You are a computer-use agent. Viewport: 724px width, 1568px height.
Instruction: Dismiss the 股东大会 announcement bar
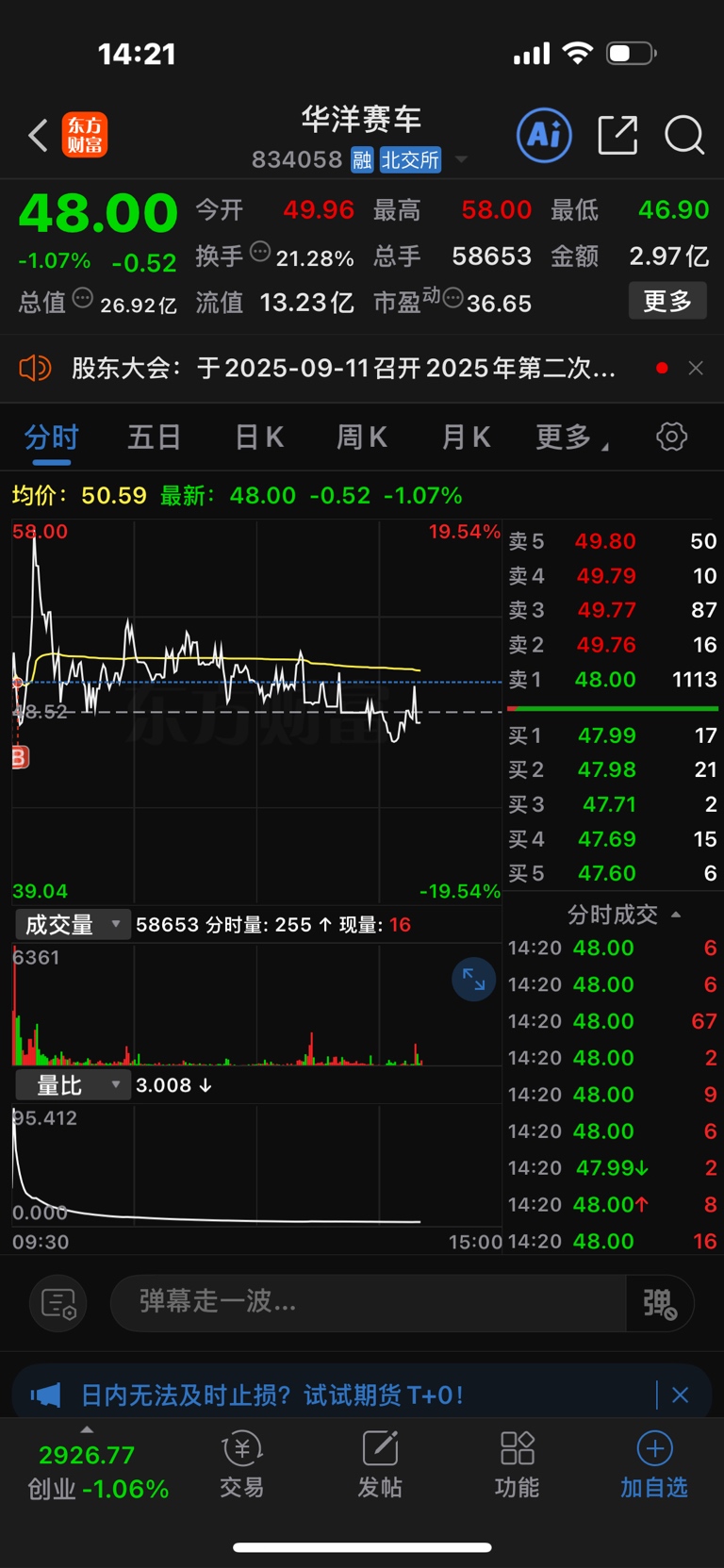click(x=696, y=368)
